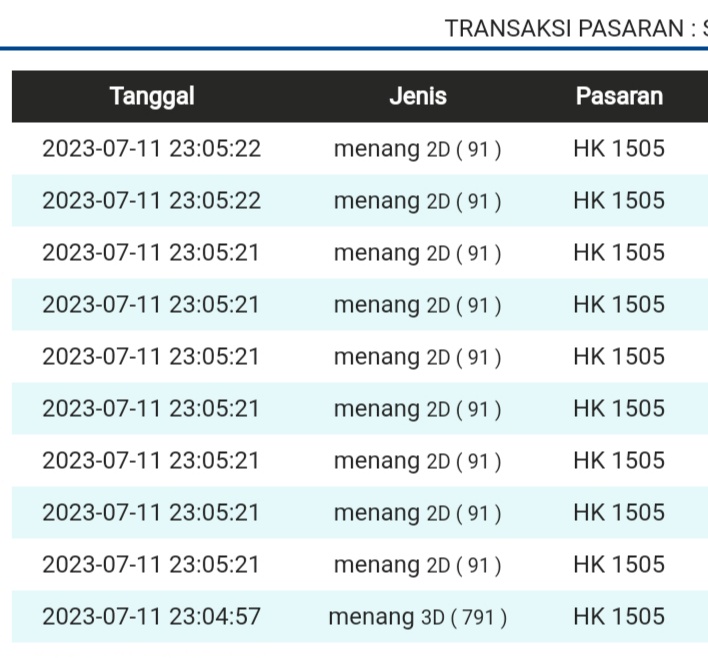Screen dimensions: 708x658
Task: Select HK 1505 in the first row
Action: tap(619, 149)
